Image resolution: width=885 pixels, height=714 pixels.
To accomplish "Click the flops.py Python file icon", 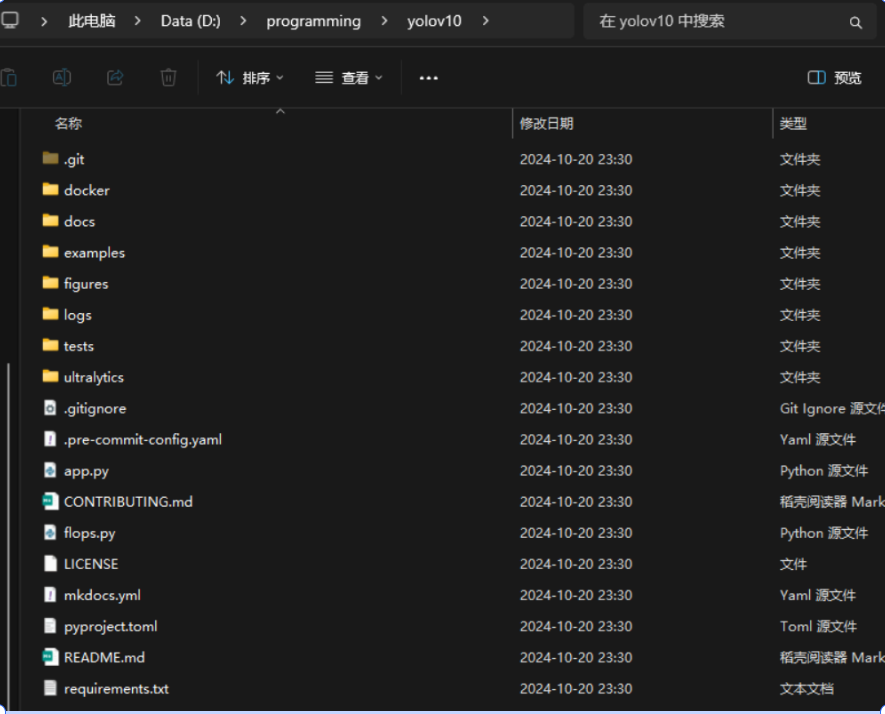I will pos(50,532).
